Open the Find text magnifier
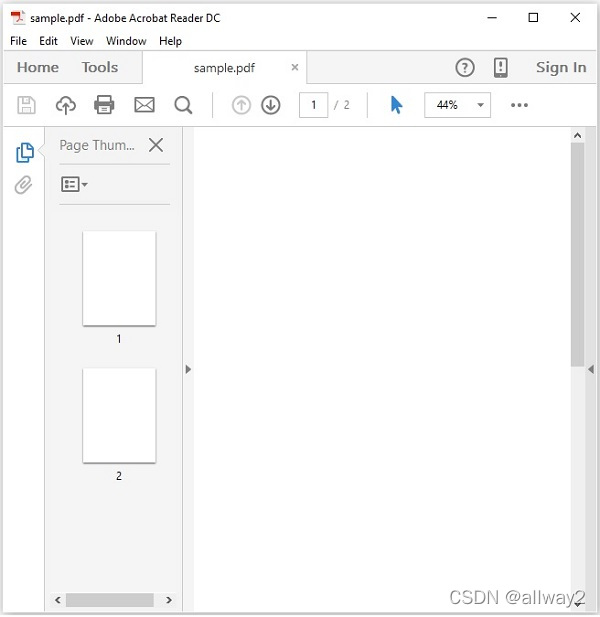Screen dimensions: 600x617 pyautogui.click(x=183, y=105)
